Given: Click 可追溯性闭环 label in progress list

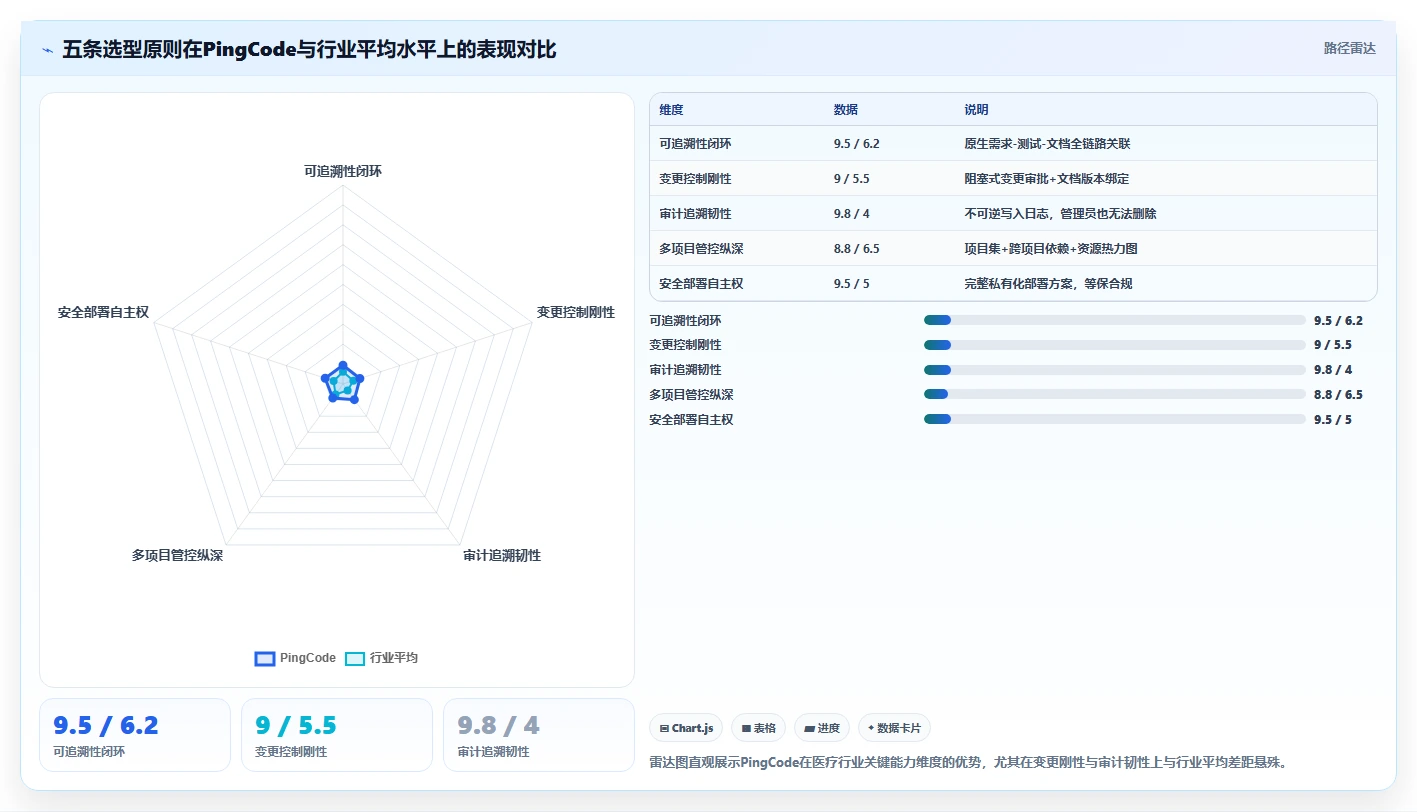Looking at the screenshot, I should point(685,321).
